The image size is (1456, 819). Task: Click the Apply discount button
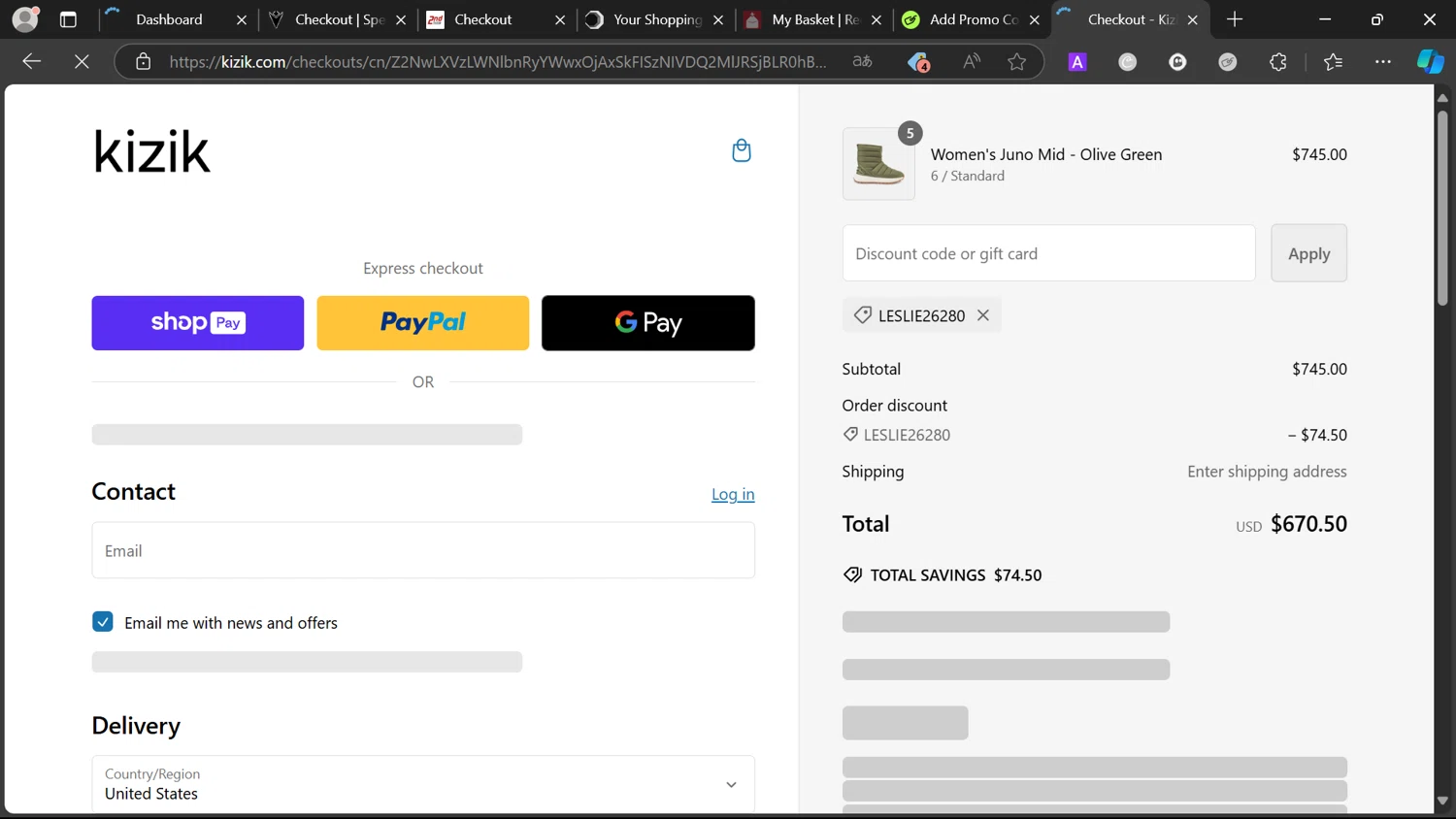(1308, 253)
